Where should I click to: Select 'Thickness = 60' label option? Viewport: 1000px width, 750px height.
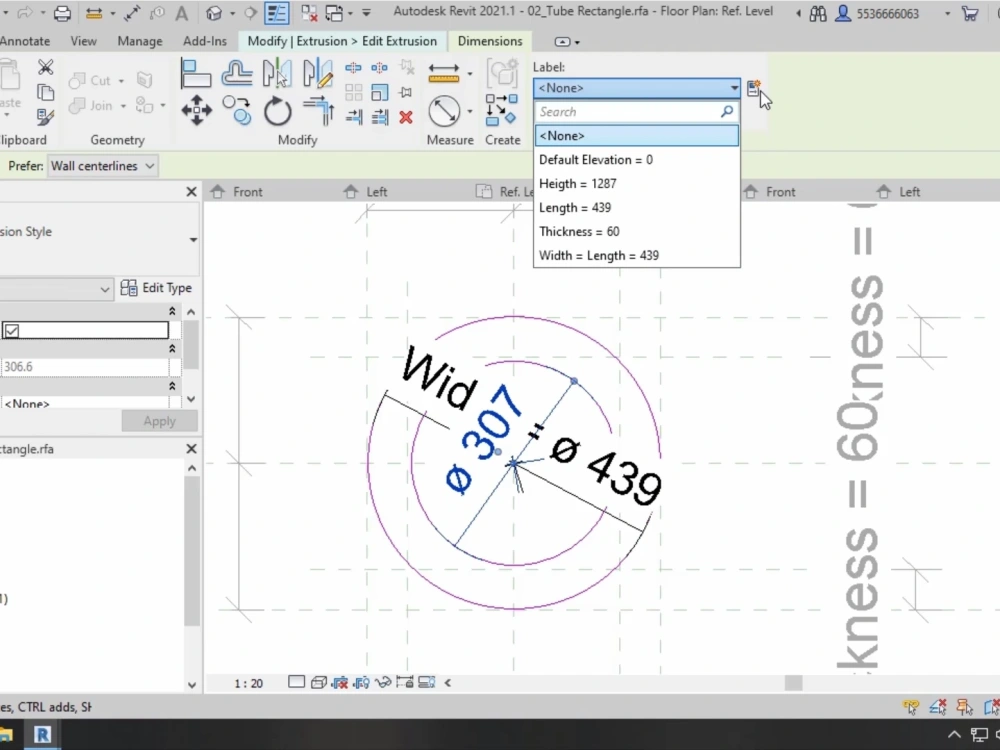click(636, 232)
